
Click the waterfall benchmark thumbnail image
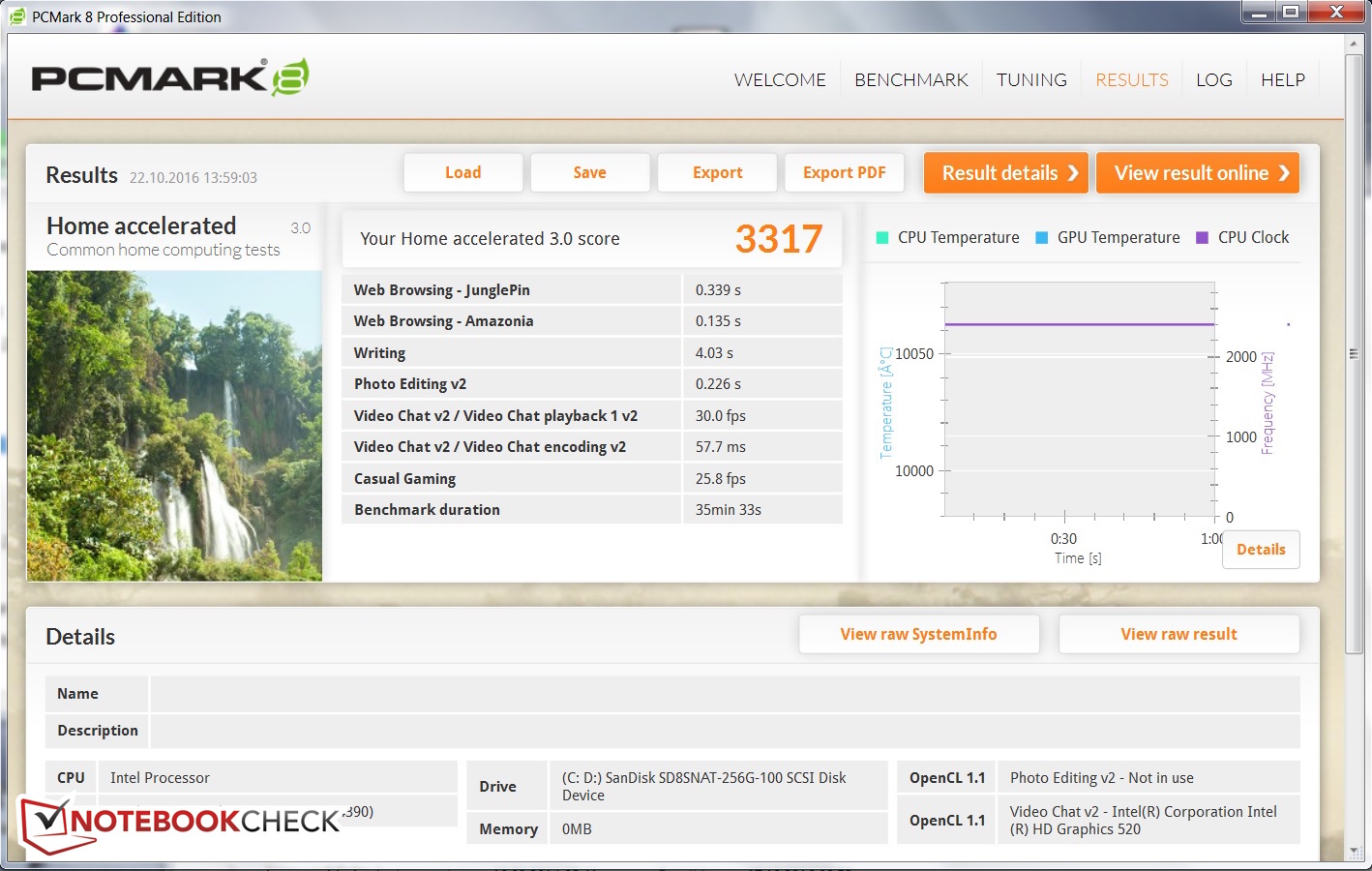(174, 426)
